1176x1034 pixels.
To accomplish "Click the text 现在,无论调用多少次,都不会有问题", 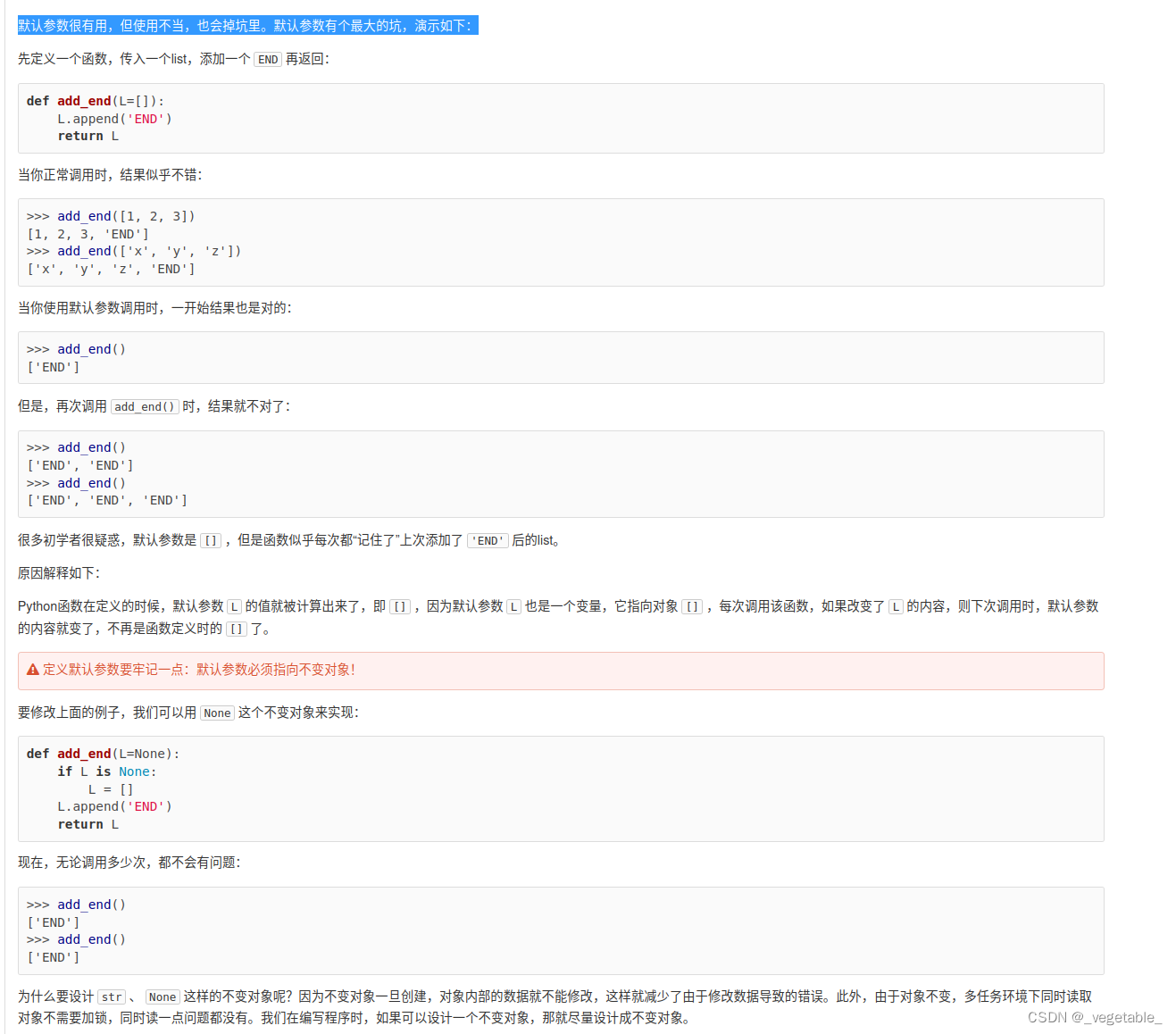I will coord(129,863).
